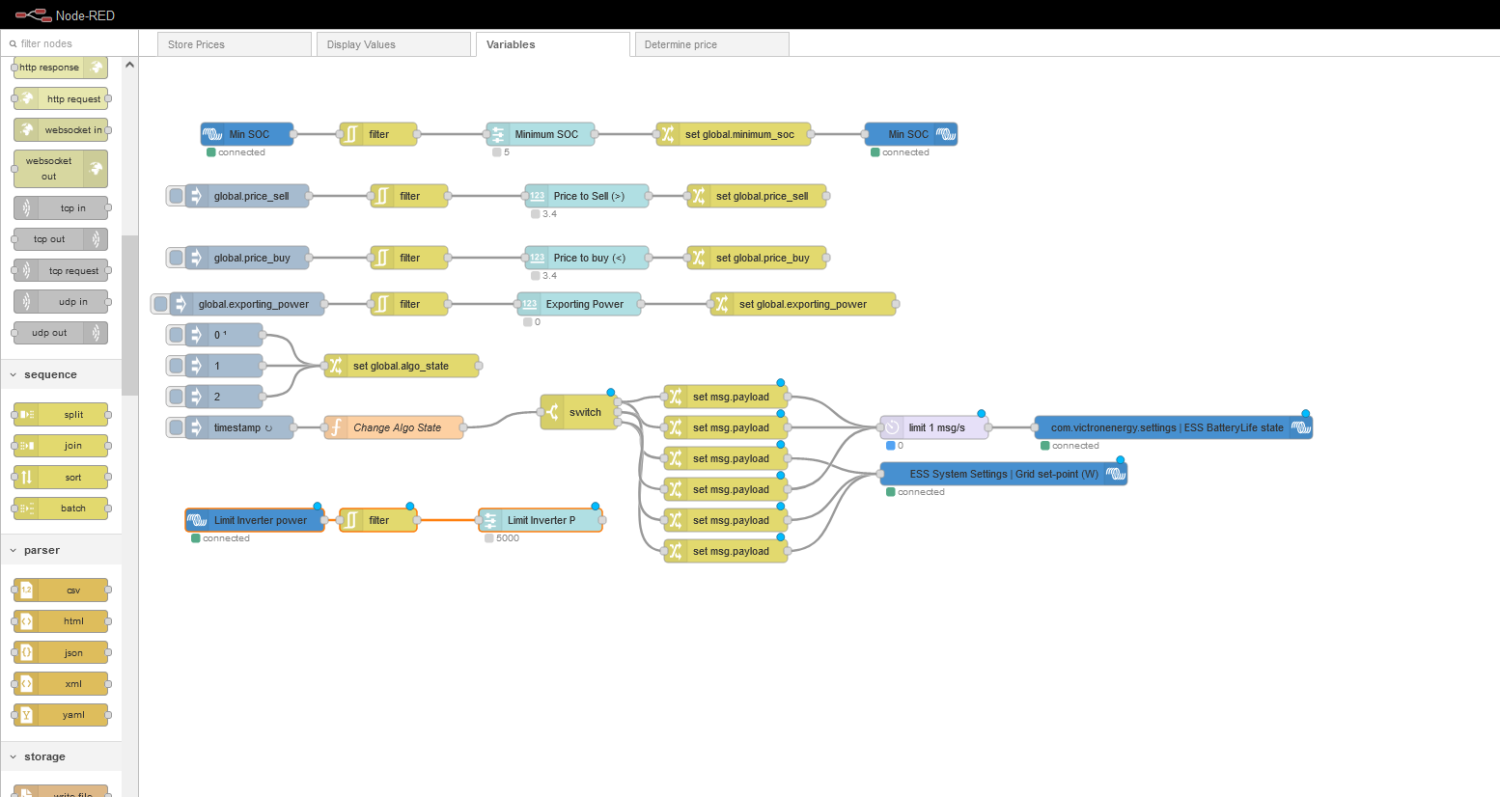
Task: Select the http request node
Action: (60, 98)
